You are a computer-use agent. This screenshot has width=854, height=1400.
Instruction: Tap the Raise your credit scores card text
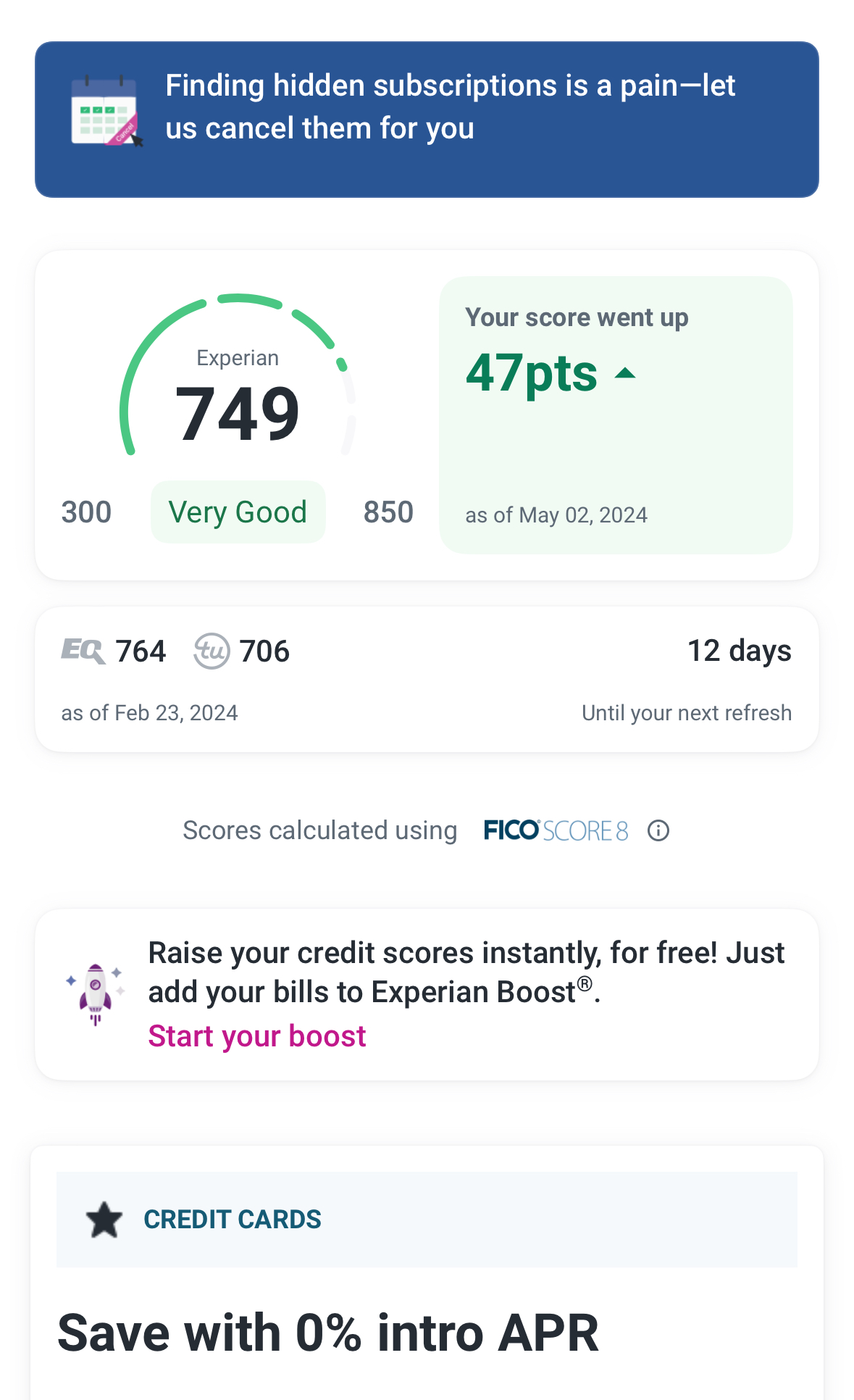click(466, 972)
